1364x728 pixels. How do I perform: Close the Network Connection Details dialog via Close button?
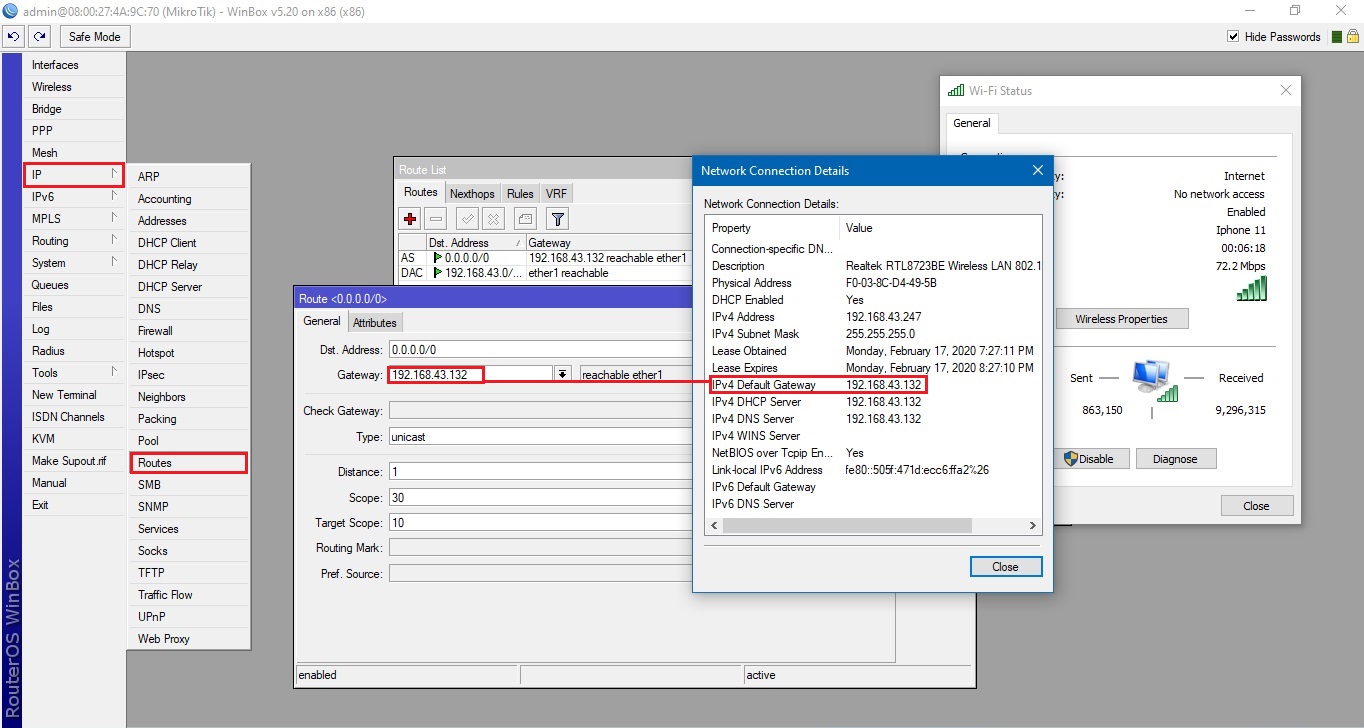pyautogui.click(x=1006, y=567)
